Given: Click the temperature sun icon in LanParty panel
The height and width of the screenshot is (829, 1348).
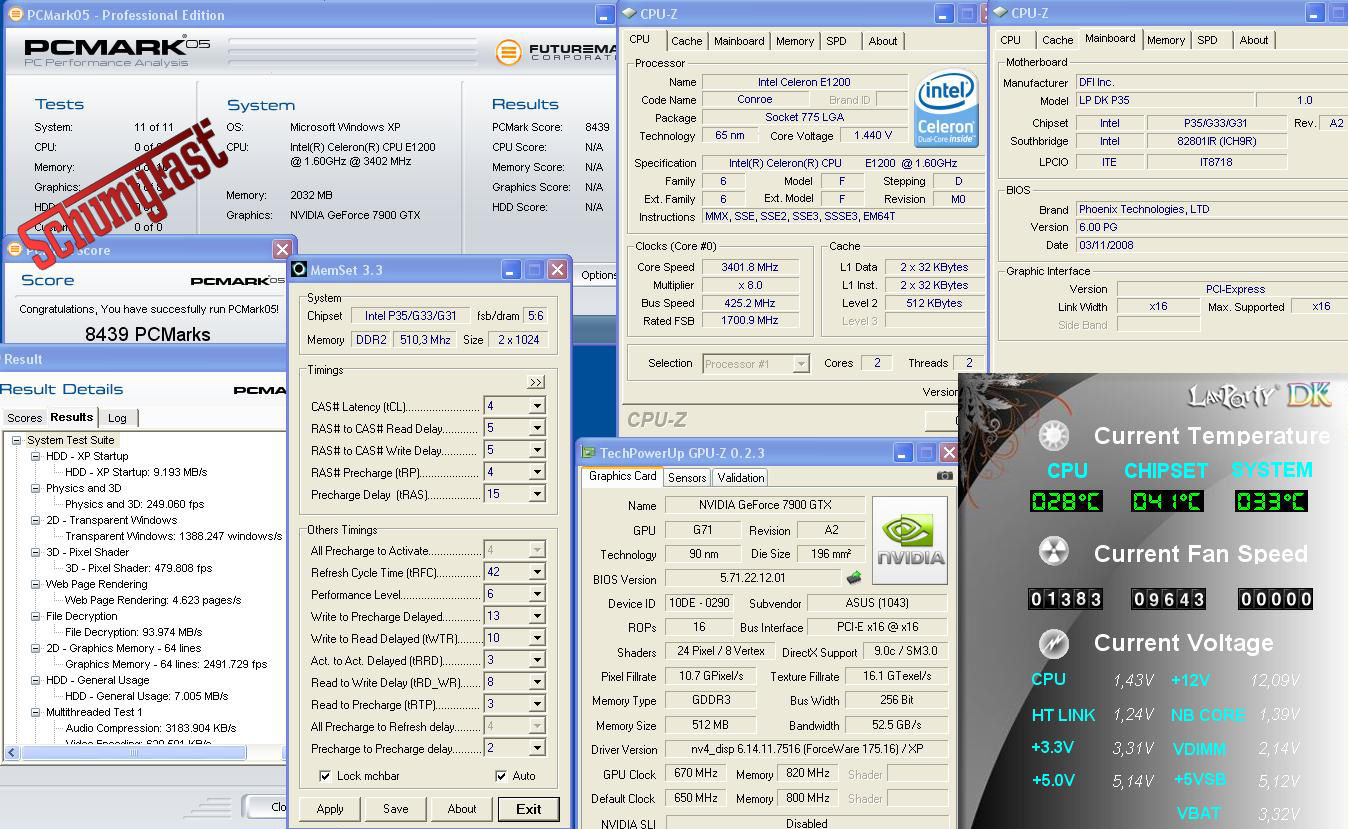Looking at the screenshot, I should (1054, 436).
